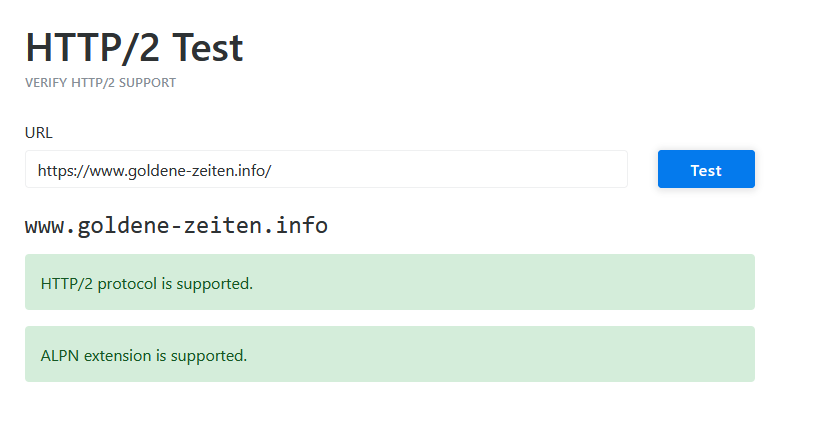Click the word "Test" in the main heading
Screen dimensions: 824x444
207,48
